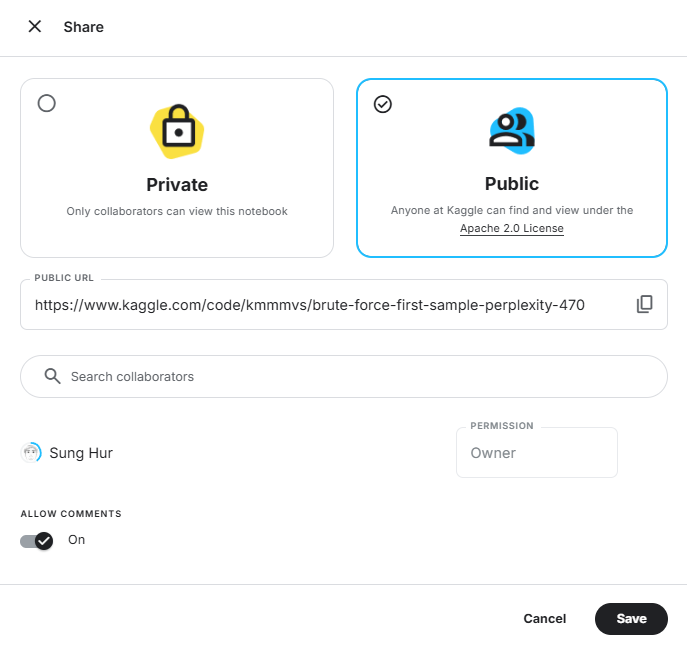
Task: Click the Search collaborators field
Action: click(x=360, y=377)
